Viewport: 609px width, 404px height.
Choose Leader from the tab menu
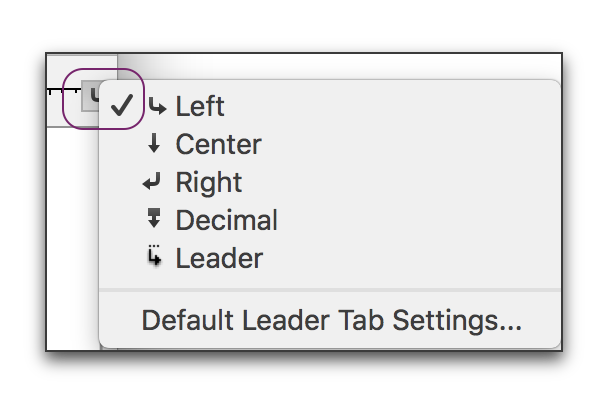point(219,258)
